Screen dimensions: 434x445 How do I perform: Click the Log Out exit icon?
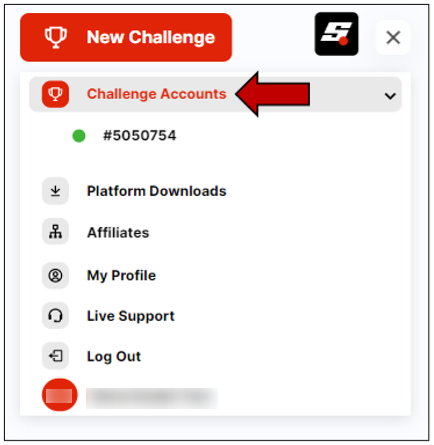pos(55,356)
